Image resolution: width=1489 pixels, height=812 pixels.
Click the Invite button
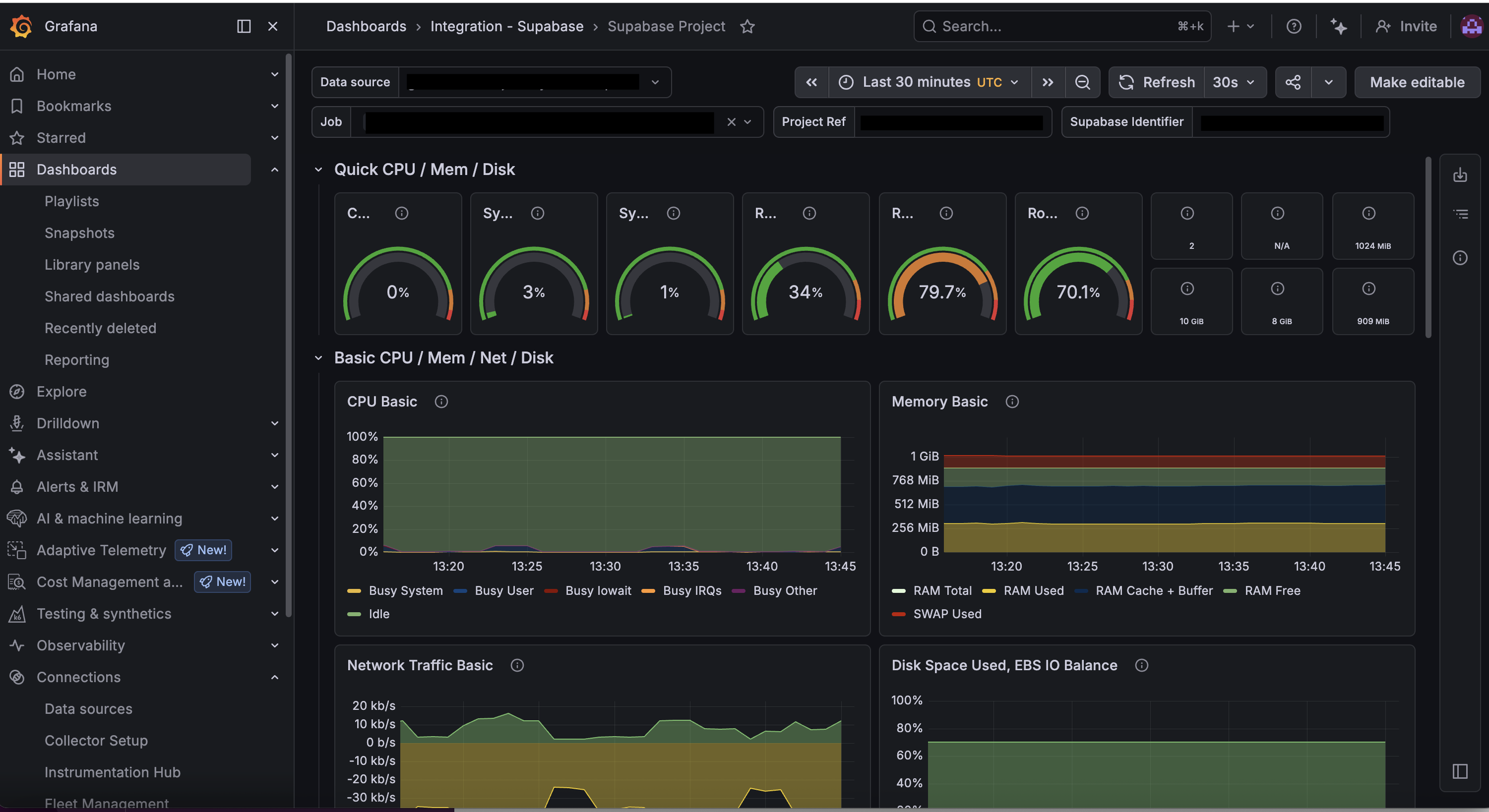point(1406,27)
